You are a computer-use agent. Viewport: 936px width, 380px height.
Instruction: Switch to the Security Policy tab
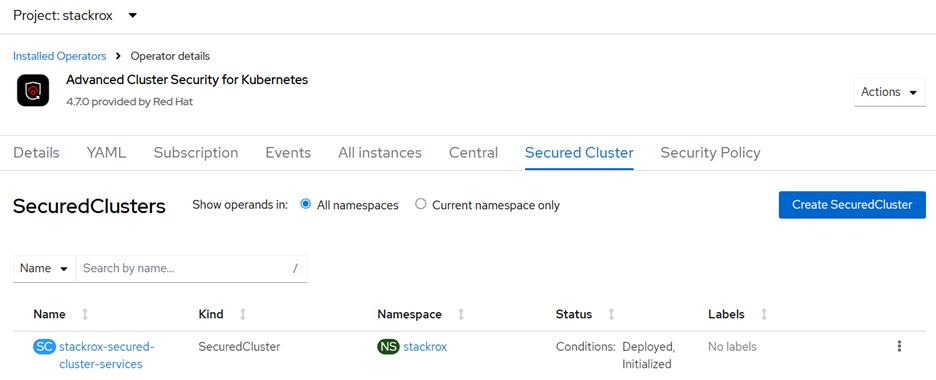(x=710, y=153)
